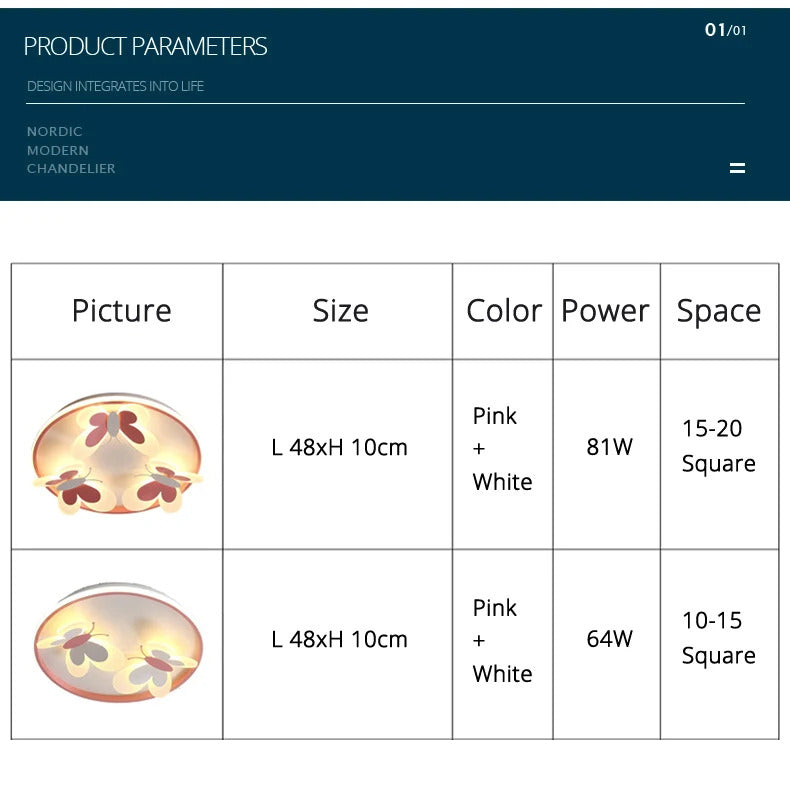790x786 pixels.
Task: Click the equals-sign menu icon in header
Action: tap(737, 168)
